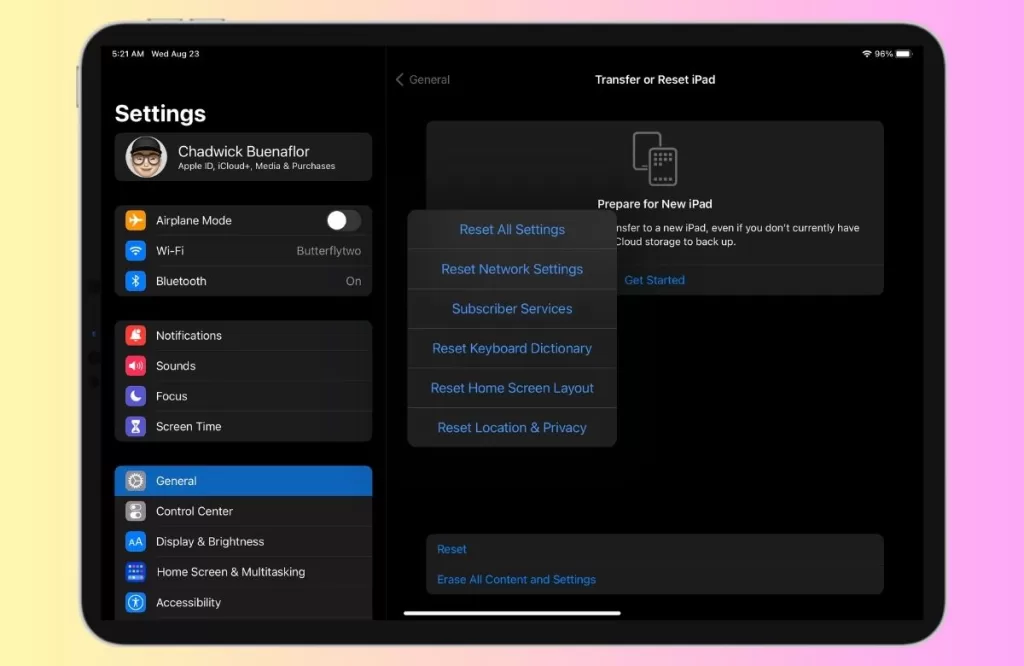Tap the Wi-Fi icon in sidebar
The width and height of the screenshot is (1024, 666).
click(x=135, y=251)
